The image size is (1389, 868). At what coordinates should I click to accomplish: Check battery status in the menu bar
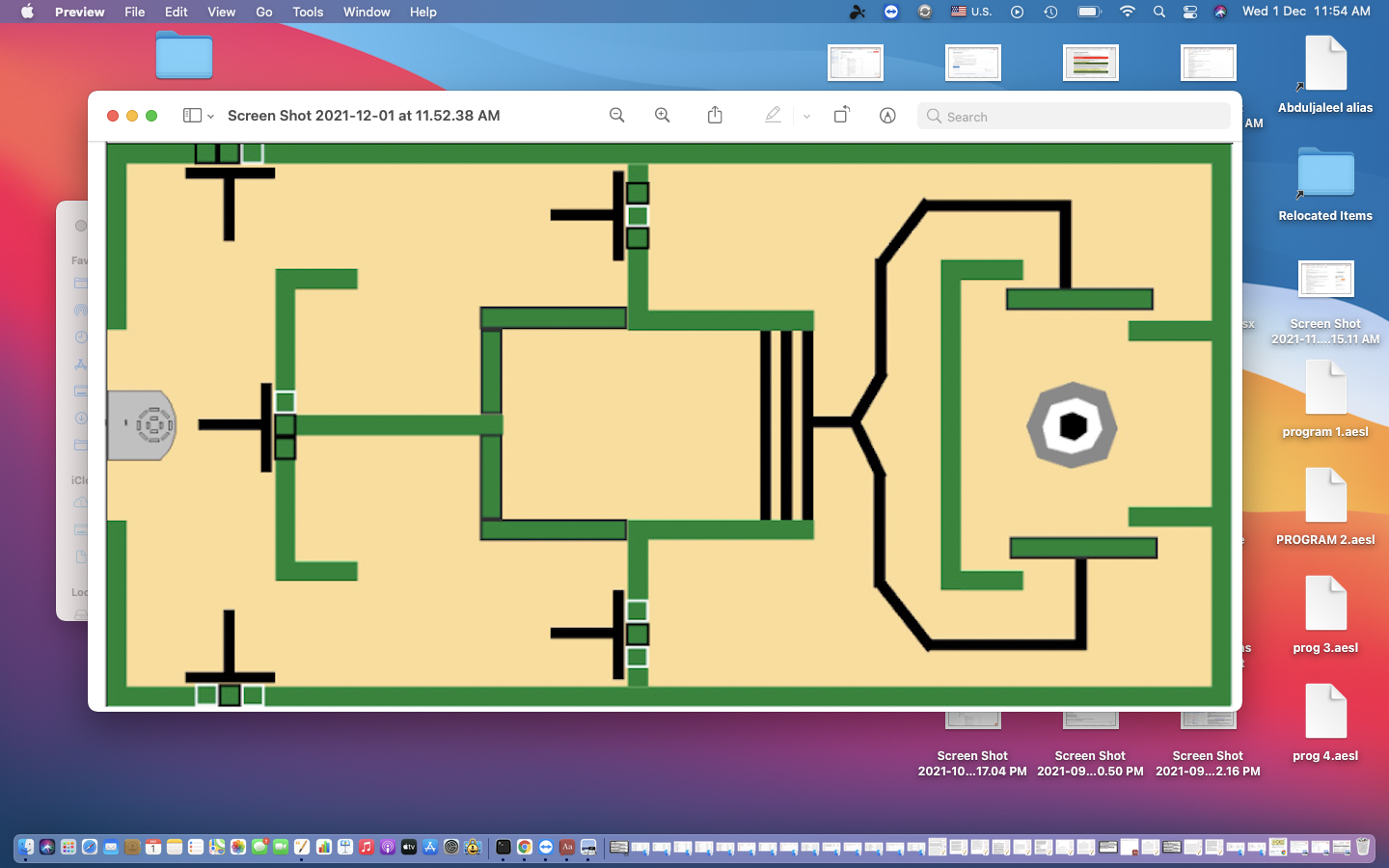(x=1089, y=12)
